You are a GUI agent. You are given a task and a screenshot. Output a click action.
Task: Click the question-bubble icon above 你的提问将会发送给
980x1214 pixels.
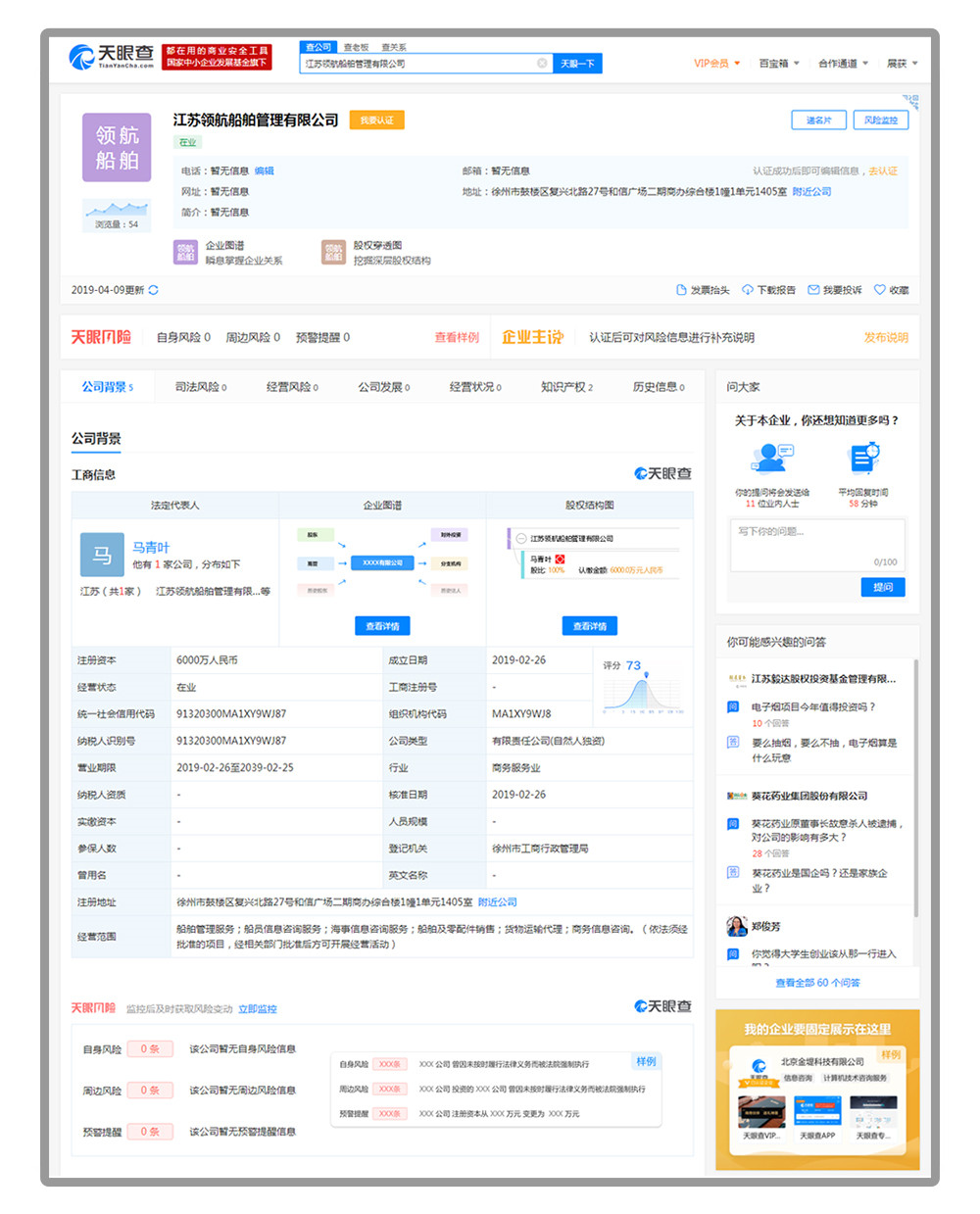coord(771,459)
